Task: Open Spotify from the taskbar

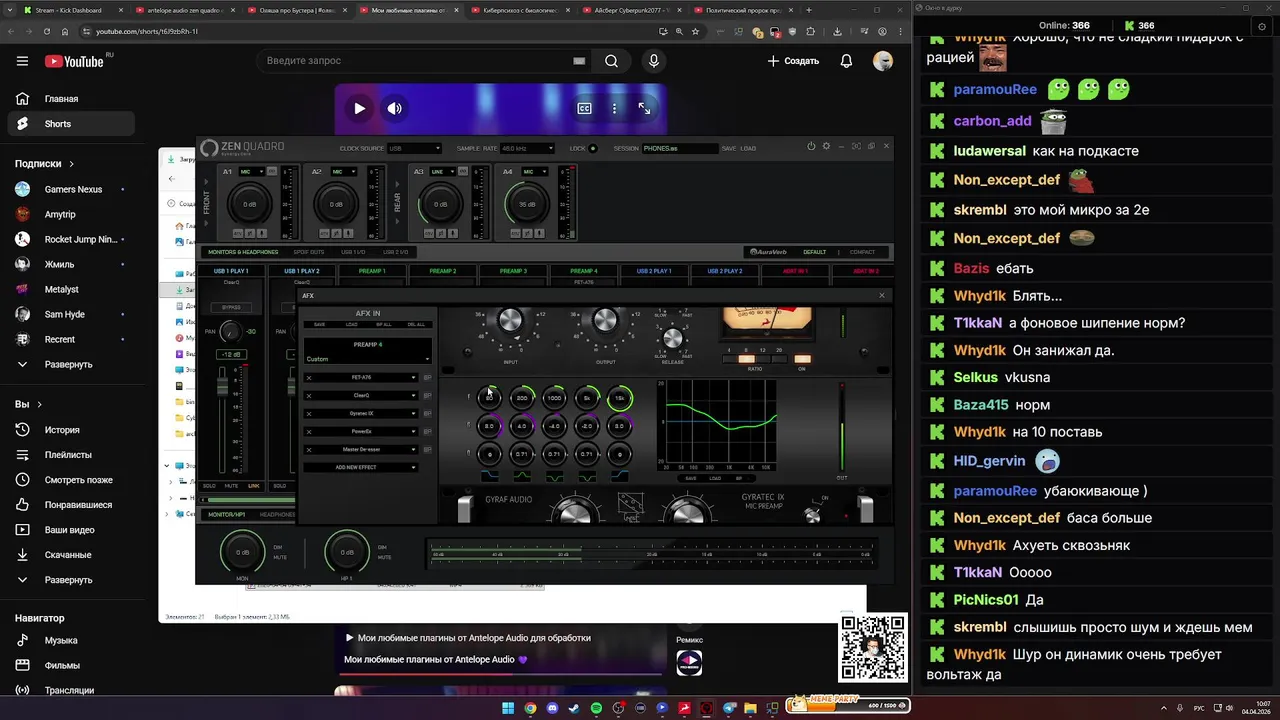Action: (596, 708)
